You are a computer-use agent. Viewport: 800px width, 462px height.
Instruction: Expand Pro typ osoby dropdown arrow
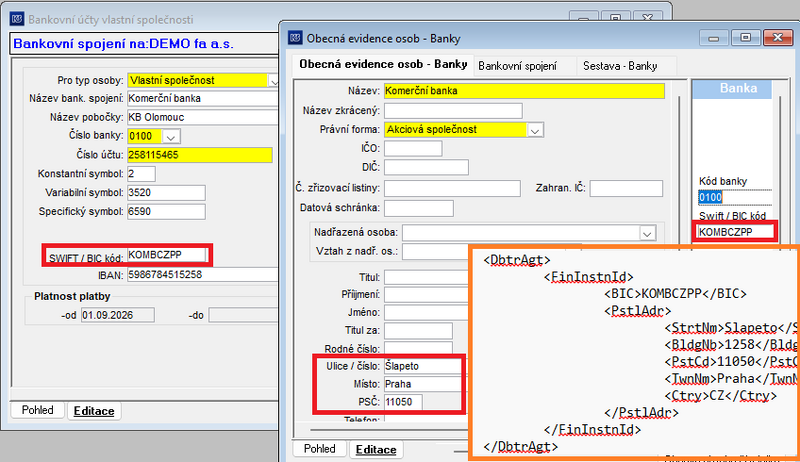pyautogui.click(x=273, y=81)
